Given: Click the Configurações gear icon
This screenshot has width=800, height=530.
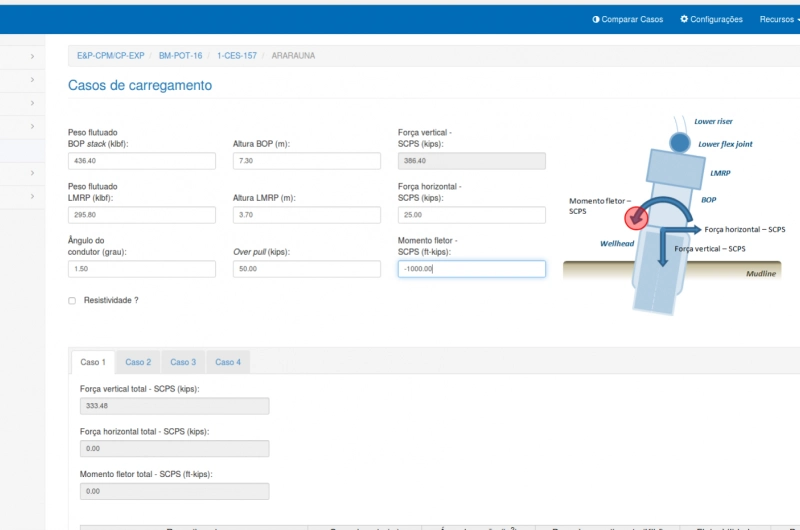Looking at the screenshot, I should point(685,19).
